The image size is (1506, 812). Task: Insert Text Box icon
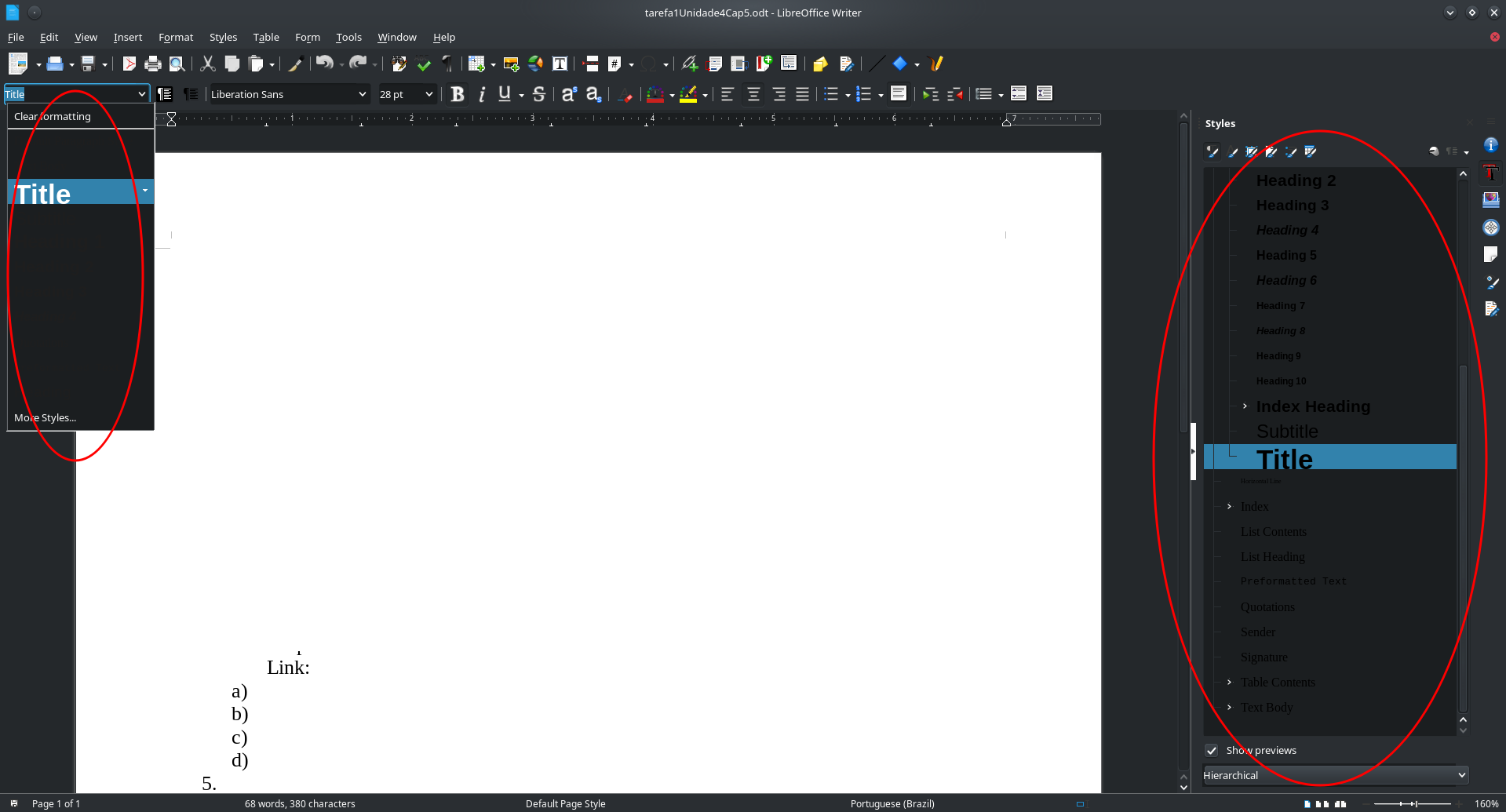[x=560, y=64]
